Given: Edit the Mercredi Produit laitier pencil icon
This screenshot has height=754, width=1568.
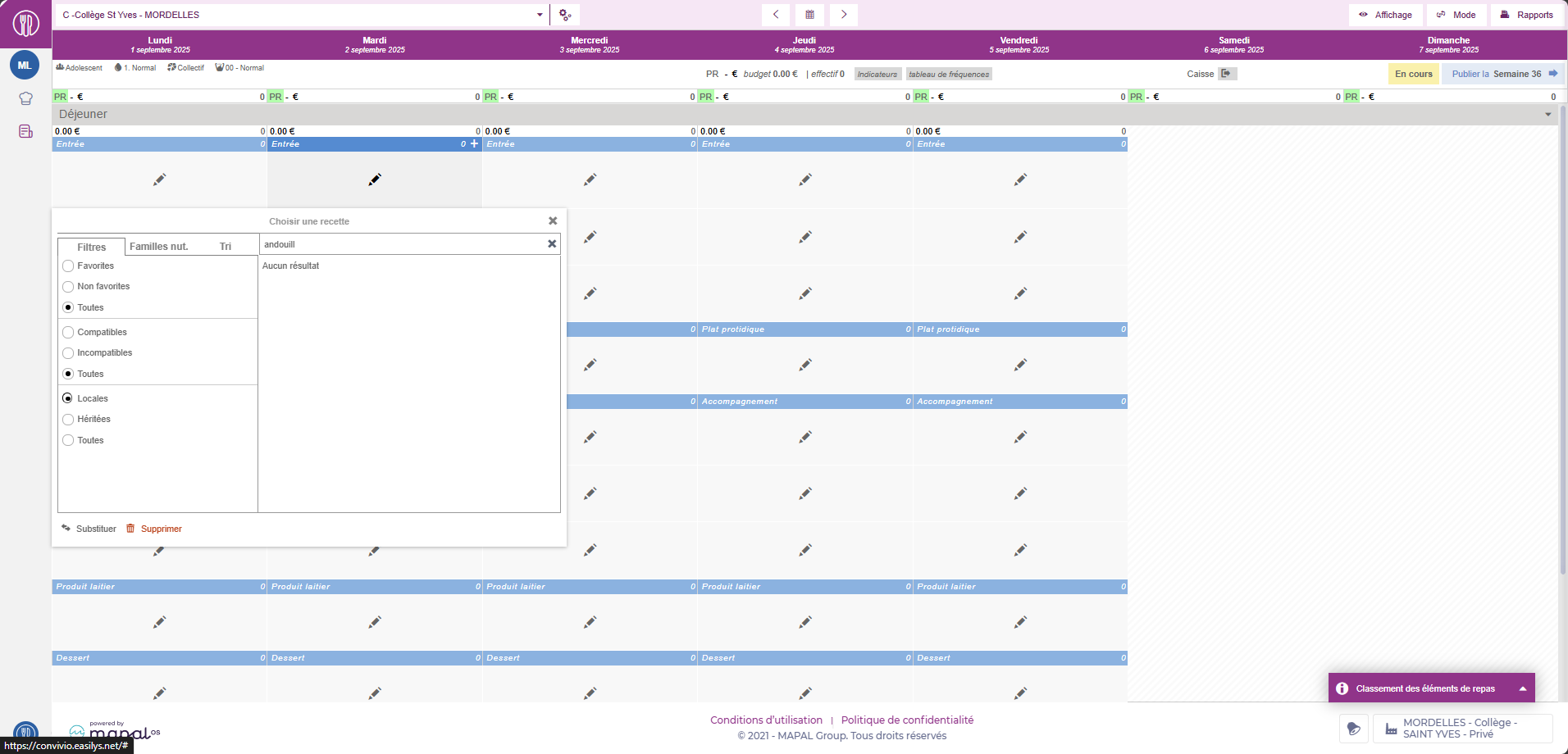Looking at the screenshot, I should [x=590, y=622].
